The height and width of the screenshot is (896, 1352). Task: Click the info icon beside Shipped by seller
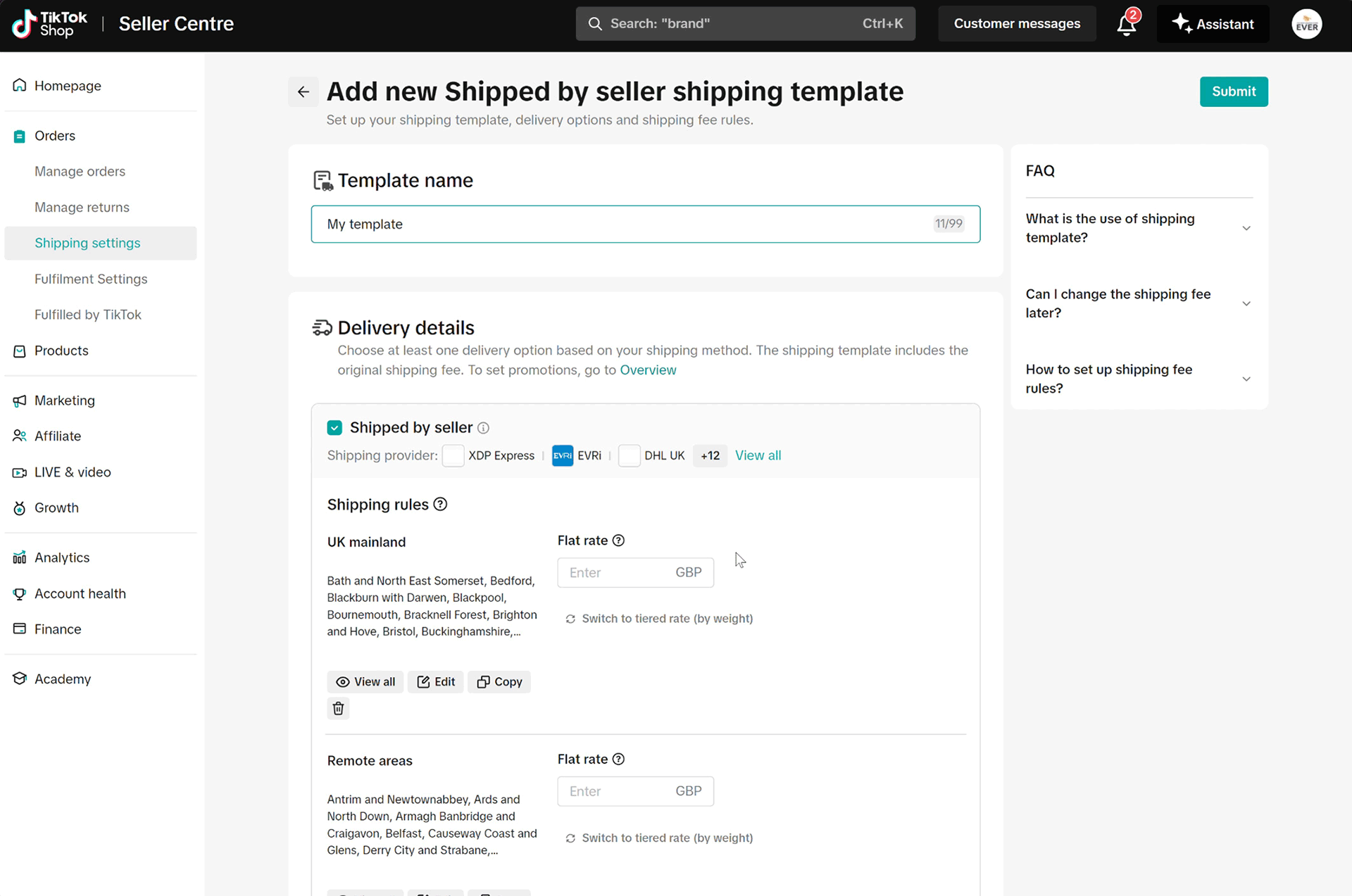point(484,427)
